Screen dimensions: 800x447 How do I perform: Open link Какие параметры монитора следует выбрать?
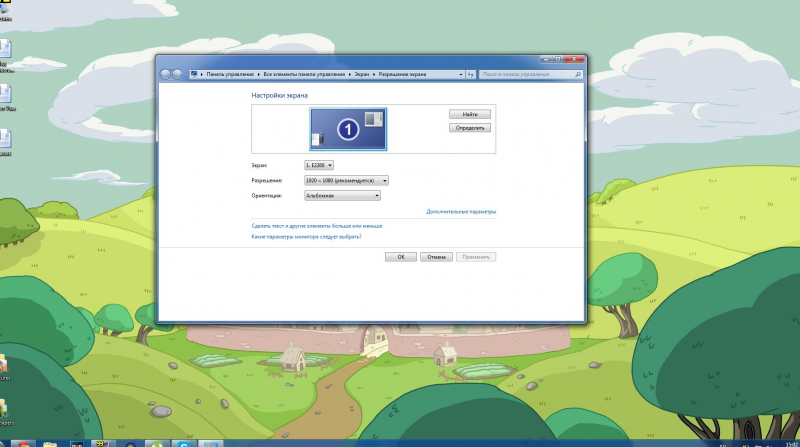(306, 237)
